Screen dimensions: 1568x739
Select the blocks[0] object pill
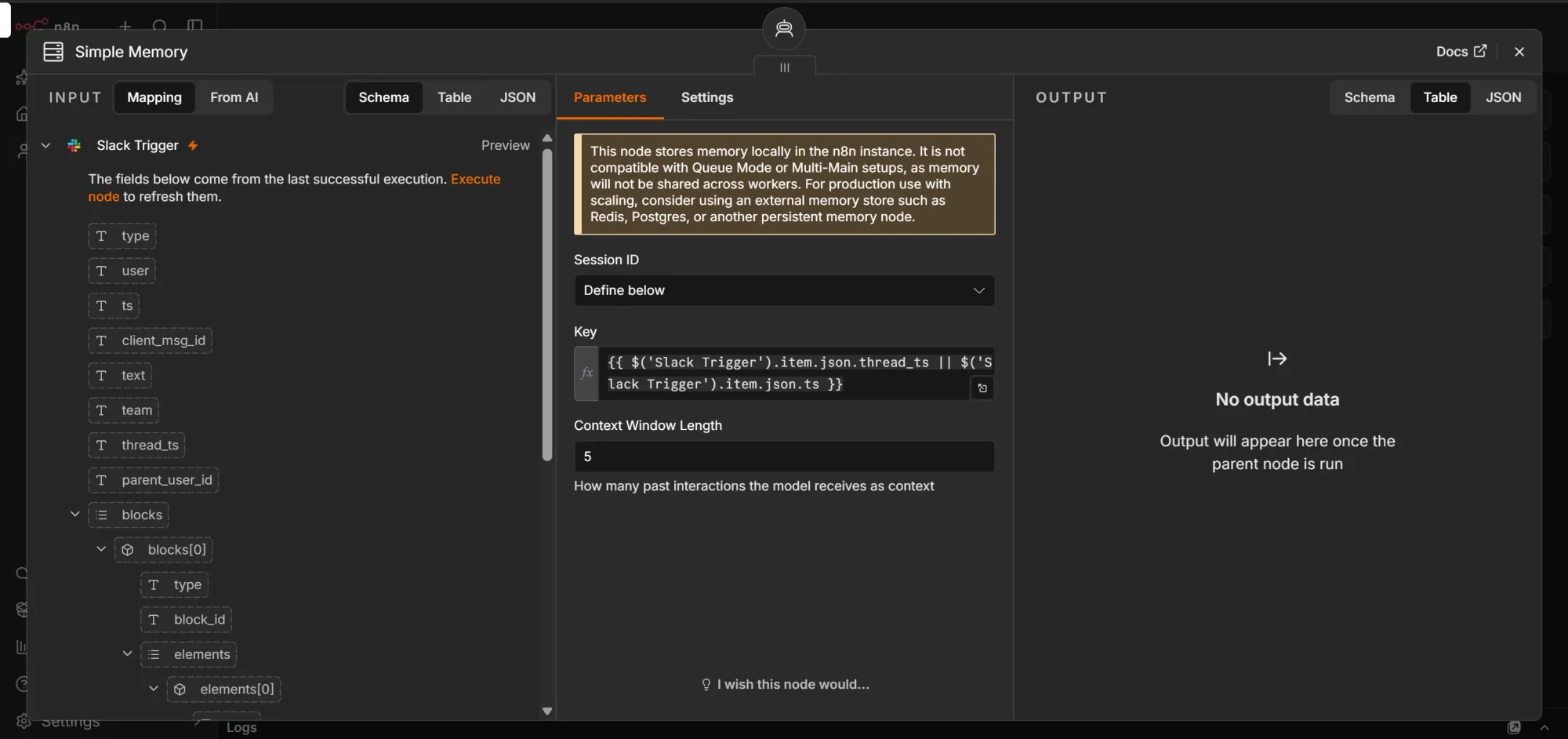(164, 550)
